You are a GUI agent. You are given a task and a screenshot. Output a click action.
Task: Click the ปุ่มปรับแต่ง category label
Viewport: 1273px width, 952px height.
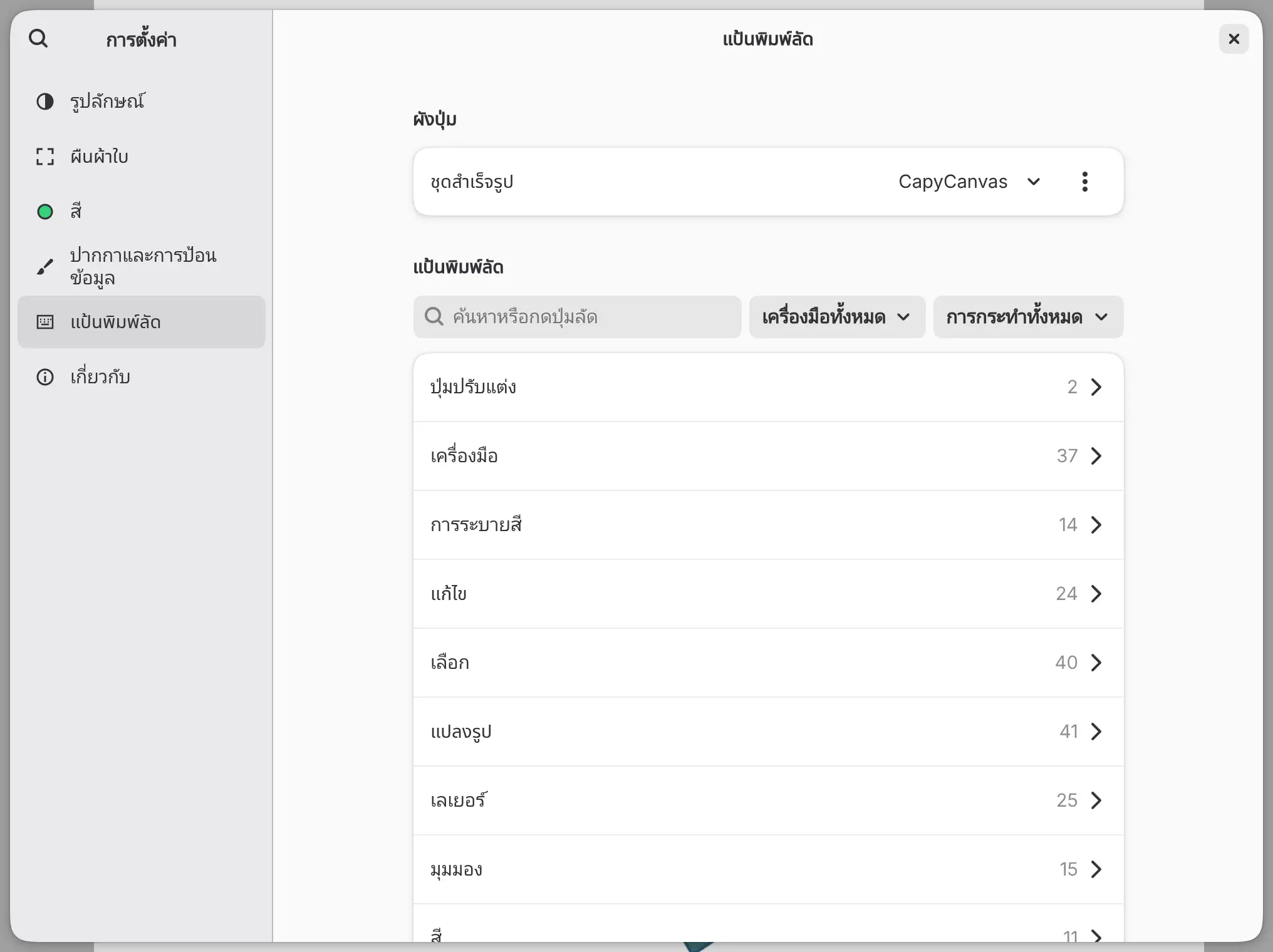click(x=473, y=387)
